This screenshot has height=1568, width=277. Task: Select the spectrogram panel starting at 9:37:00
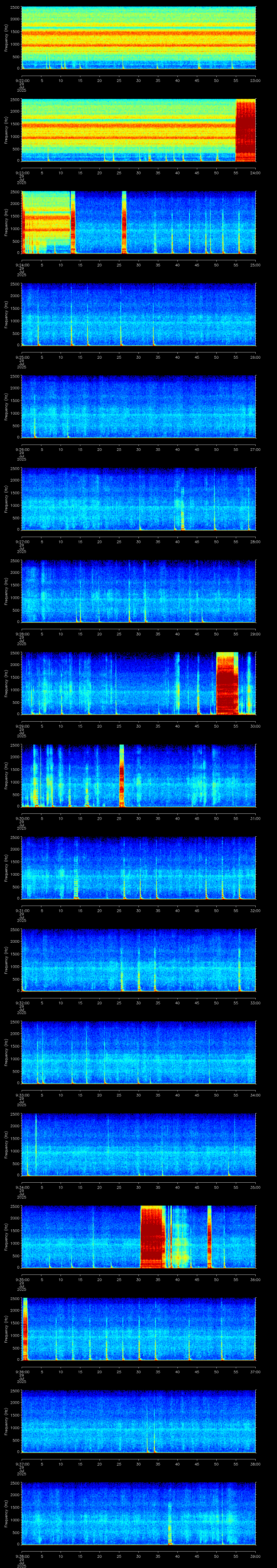138,1421
